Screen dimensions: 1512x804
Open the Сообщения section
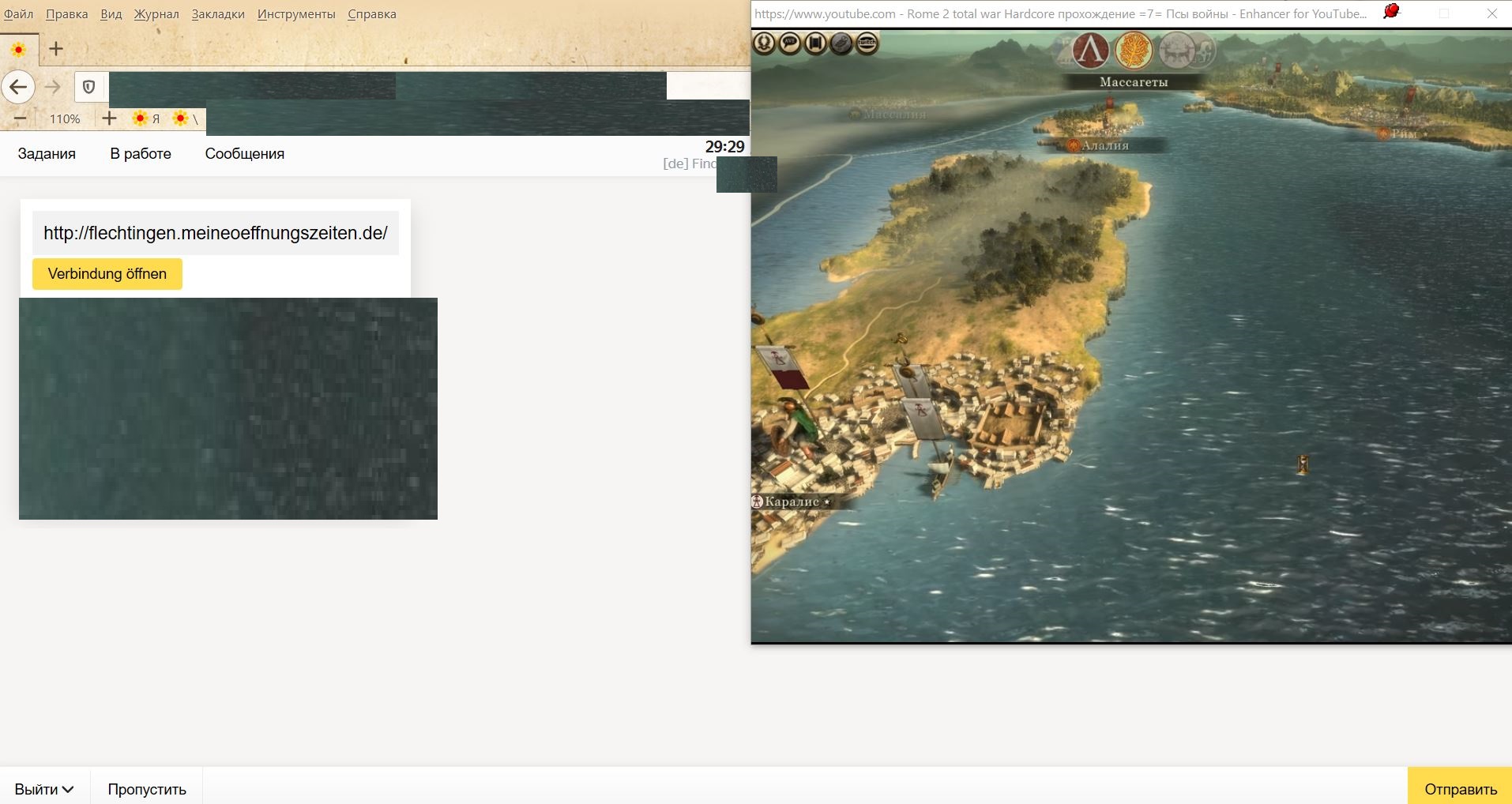(x=245, y=154)
